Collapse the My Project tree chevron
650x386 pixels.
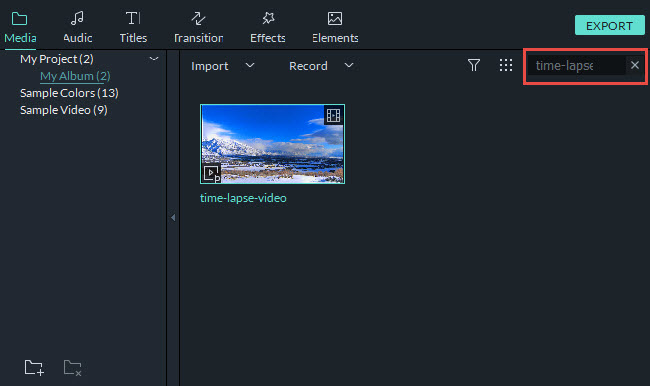click(154, 59)
